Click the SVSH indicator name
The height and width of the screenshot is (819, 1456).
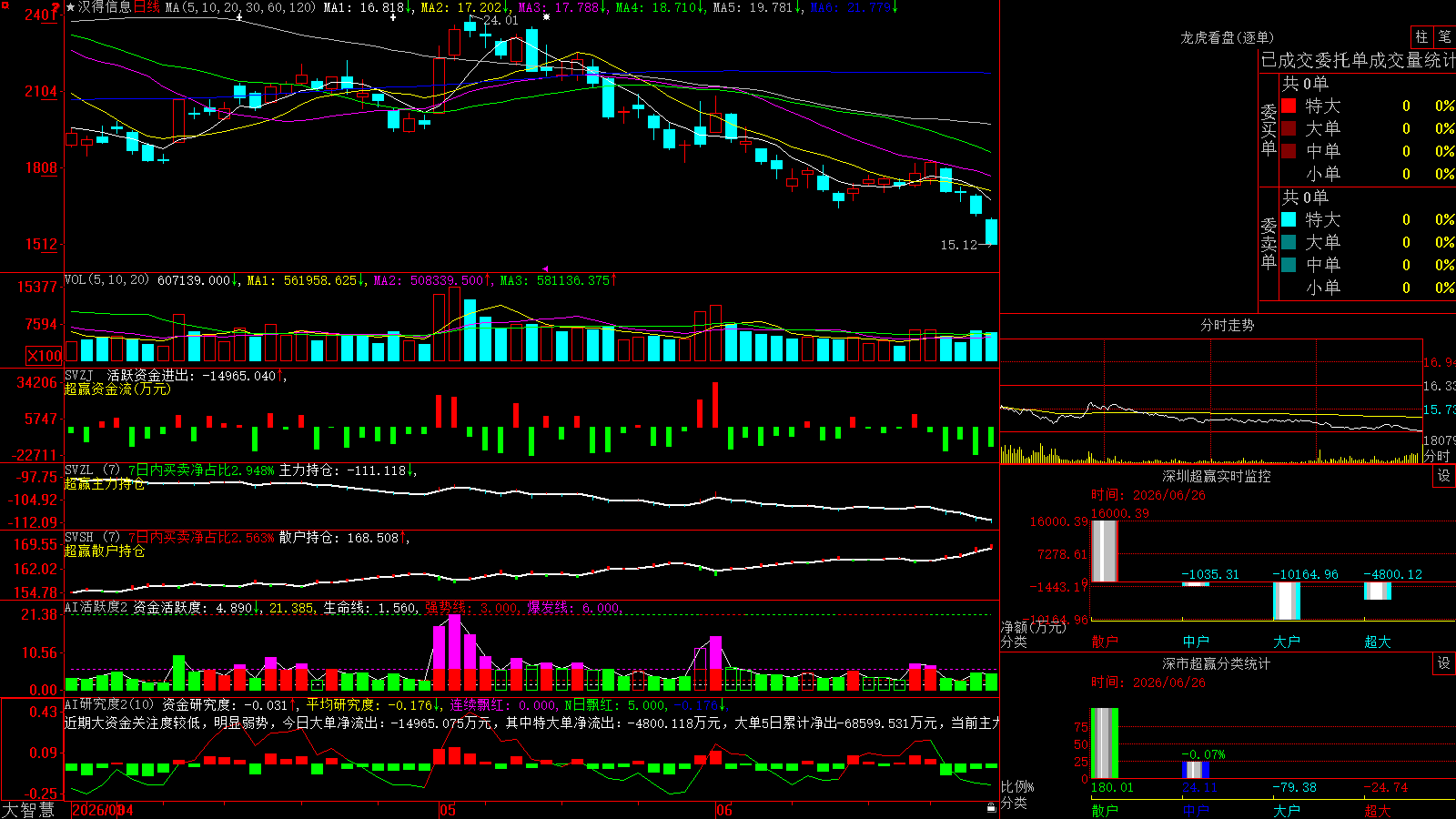point(79,538)
